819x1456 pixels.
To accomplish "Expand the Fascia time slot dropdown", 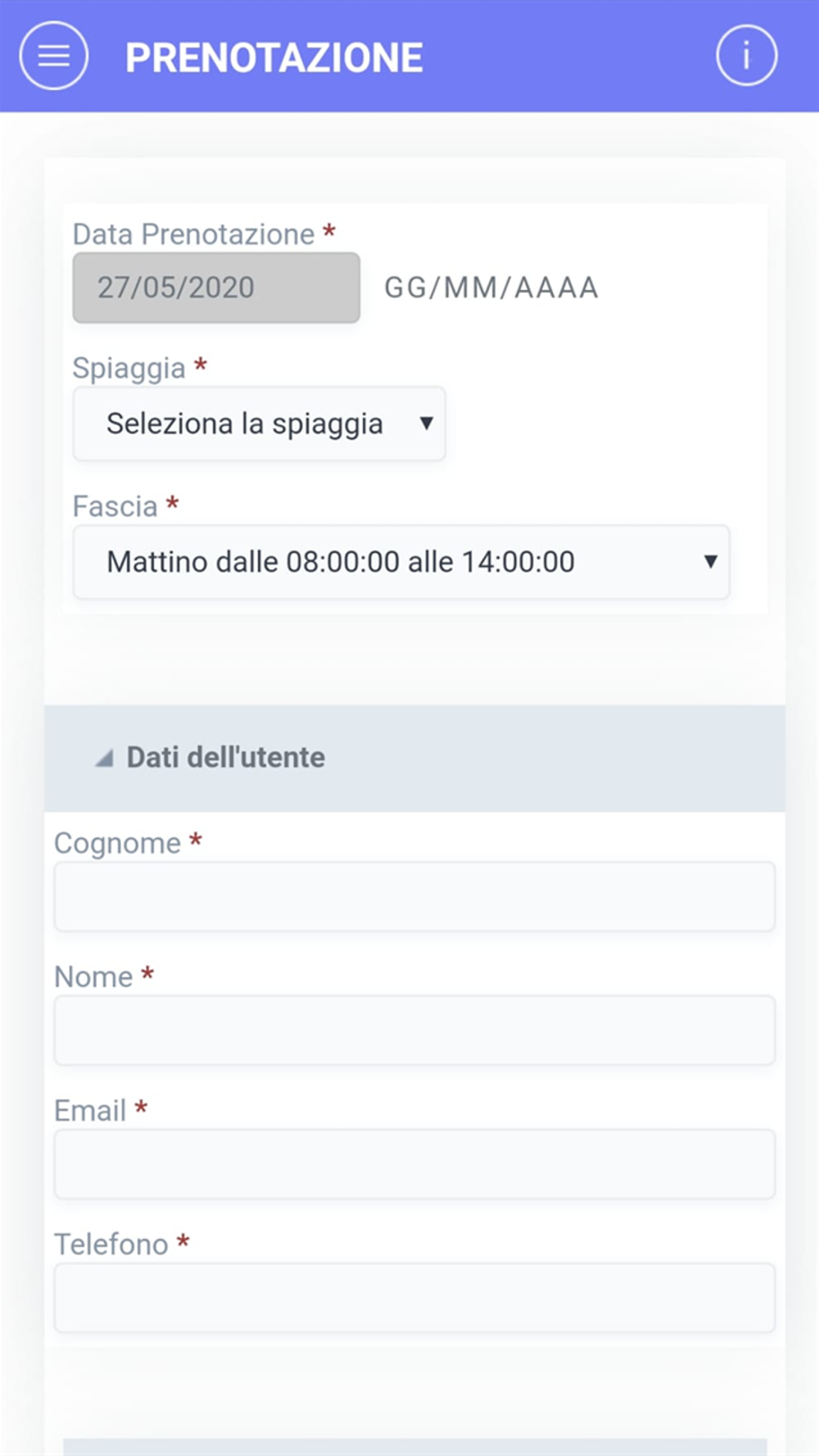I will tap(400, 562).
